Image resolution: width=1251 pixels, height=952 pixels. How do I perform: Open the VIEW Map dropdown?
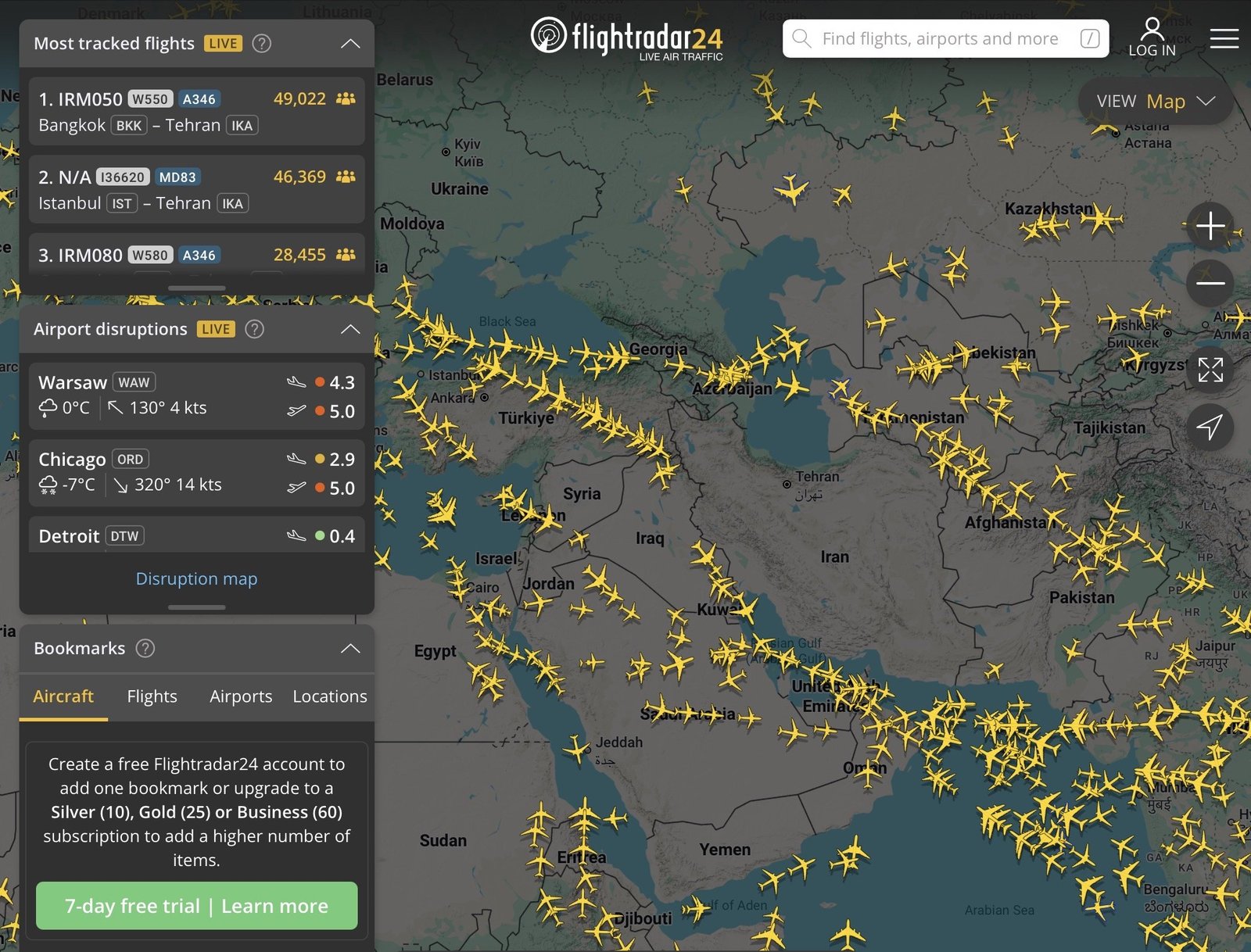point(1155,102)
